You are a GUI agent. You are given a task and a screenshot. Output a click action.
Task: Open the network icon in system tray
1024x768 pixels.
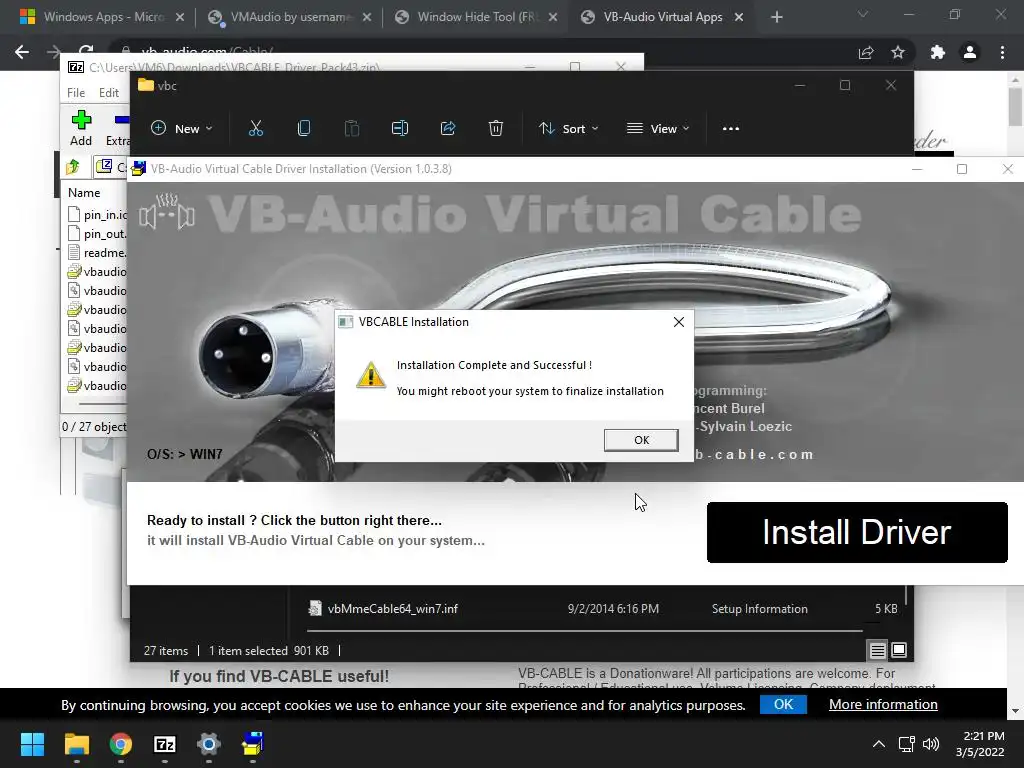906,744
